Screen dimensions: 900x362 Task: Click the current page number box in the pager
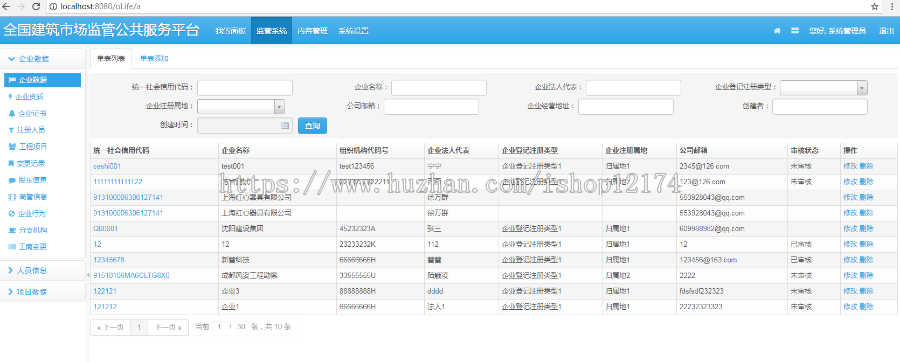[218, 326]
